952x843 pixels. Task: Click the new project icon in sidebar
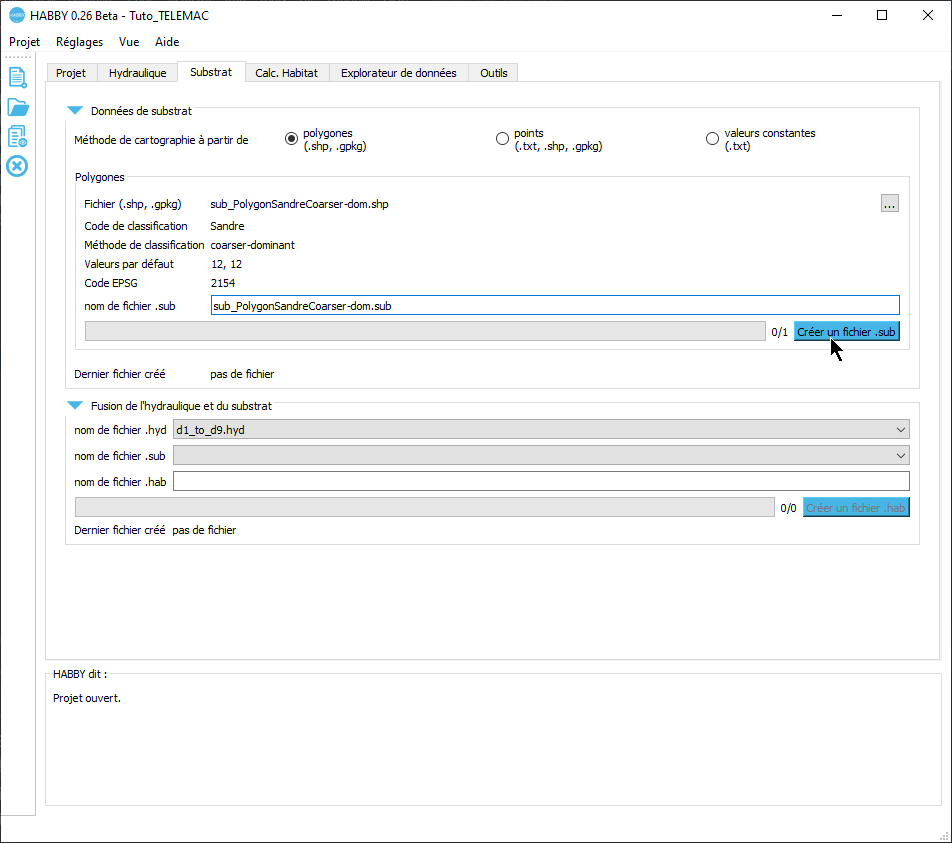click(17, 77)
